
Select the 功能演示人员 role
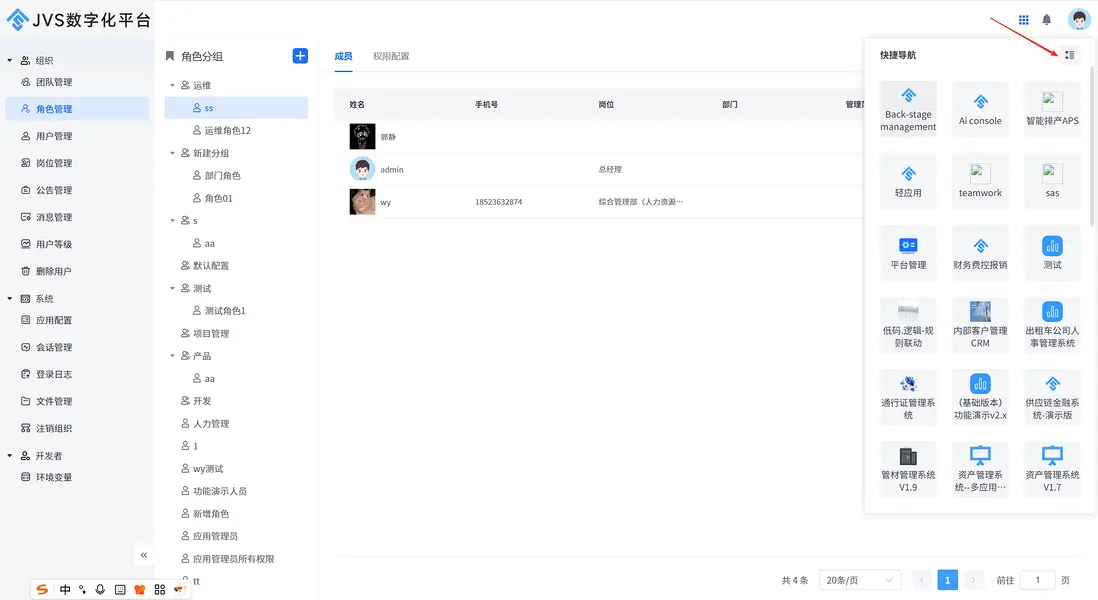236,491
